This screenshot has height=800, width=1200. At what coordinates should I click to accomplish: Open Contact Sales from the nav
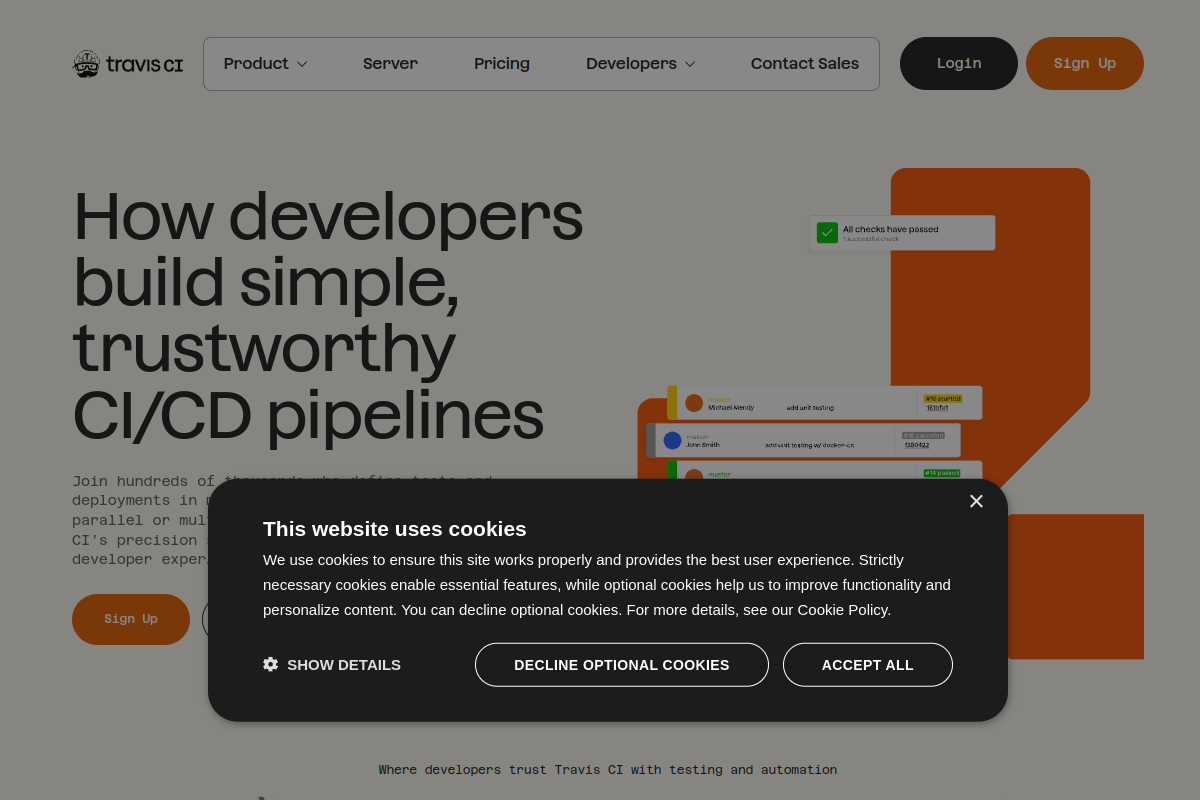tap(805, 64)
